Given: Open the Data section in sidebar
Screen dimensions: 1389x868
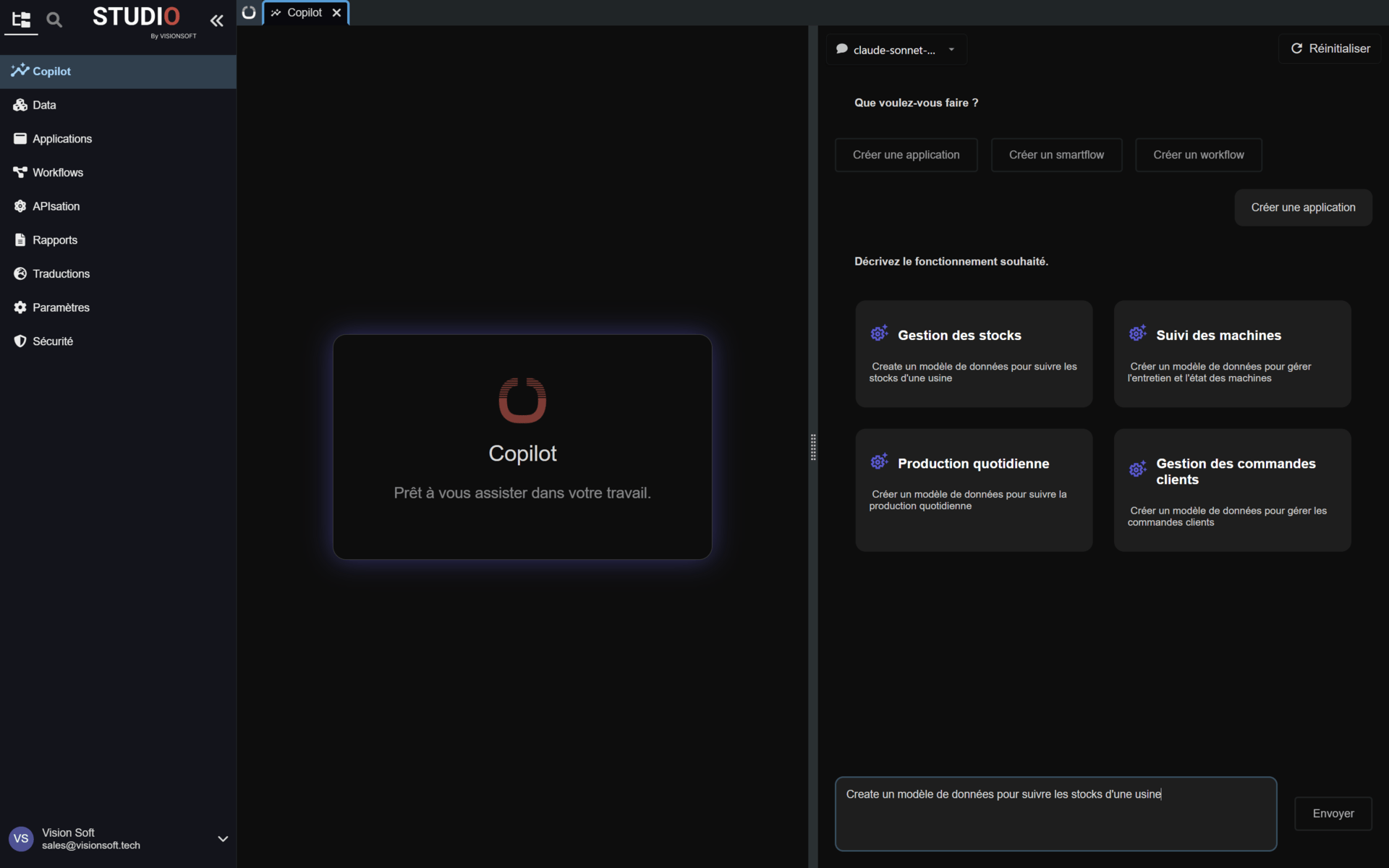Looking at the screenshot, I should [x=44, y=105].
